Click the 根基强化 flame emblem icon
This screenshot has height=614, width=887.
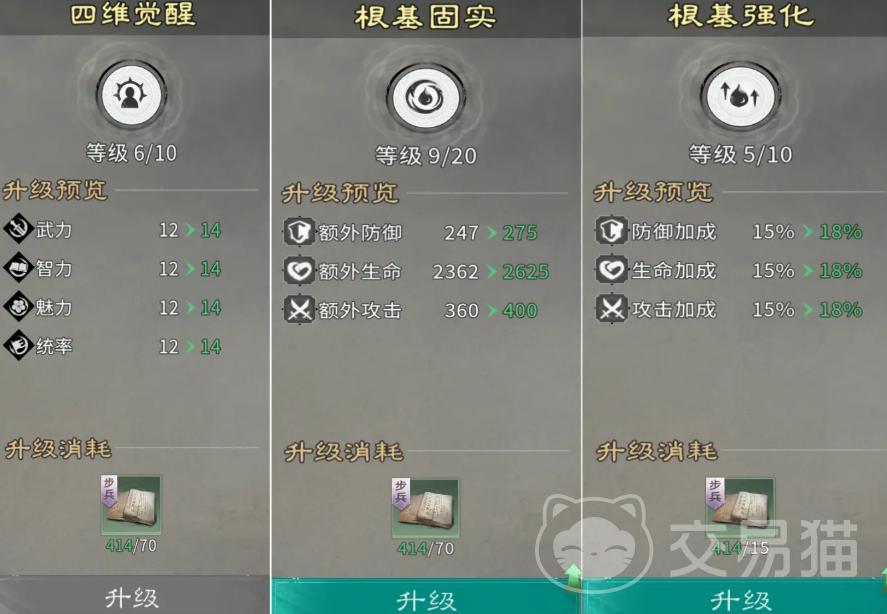click(x=740, y=96)
